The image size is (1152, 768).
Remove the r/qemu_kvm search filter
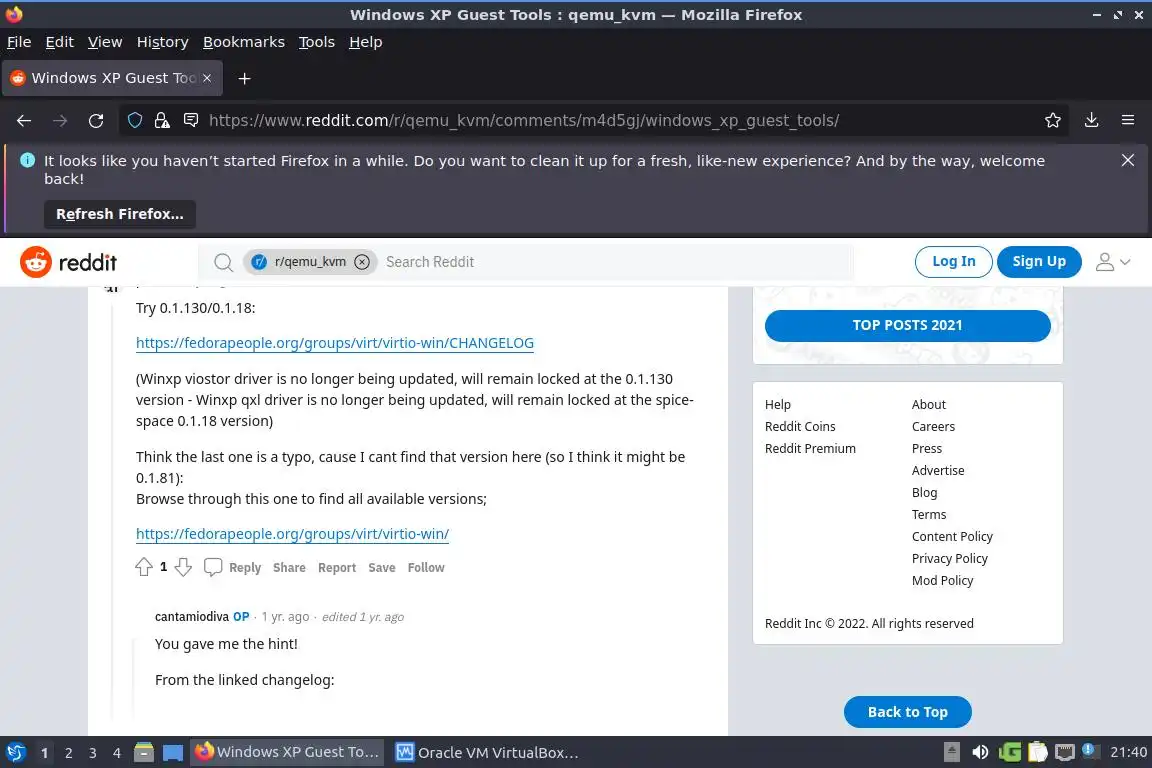click(x=361, y=262)
